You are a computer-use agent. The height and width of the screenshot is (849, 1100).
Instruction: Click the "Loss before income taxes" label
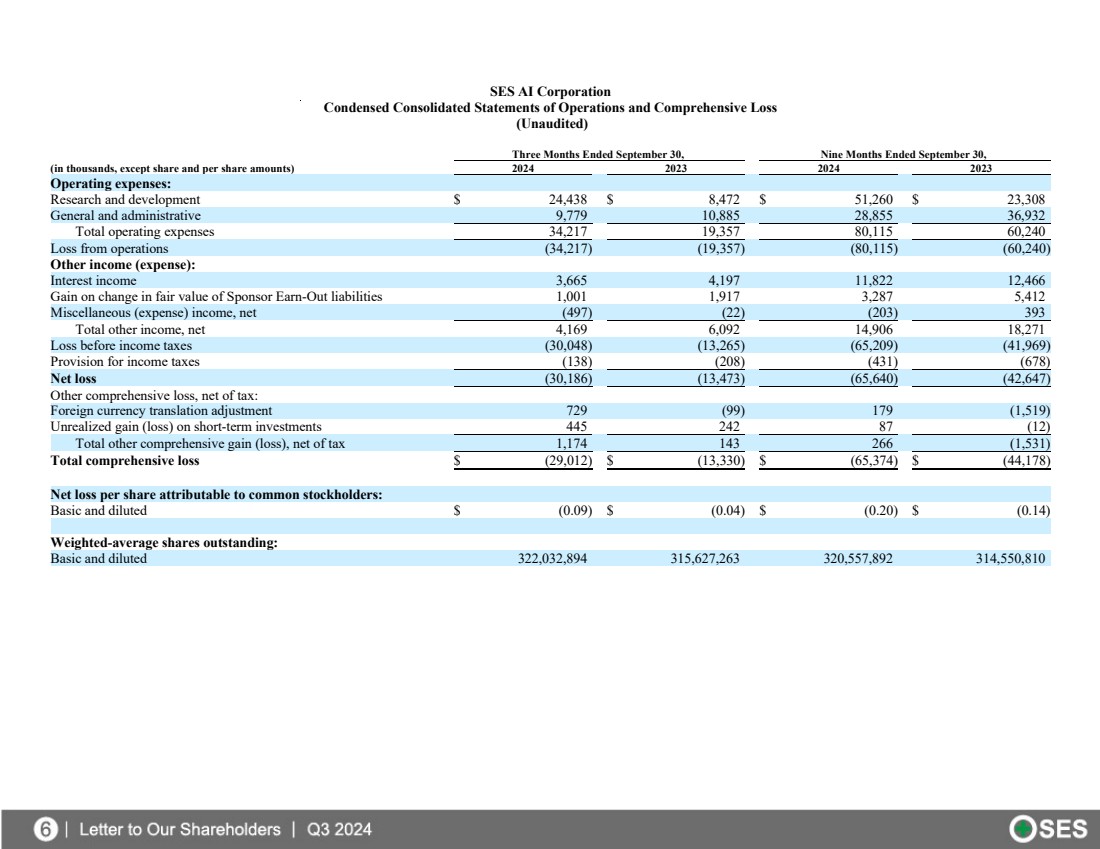(121, 345)
